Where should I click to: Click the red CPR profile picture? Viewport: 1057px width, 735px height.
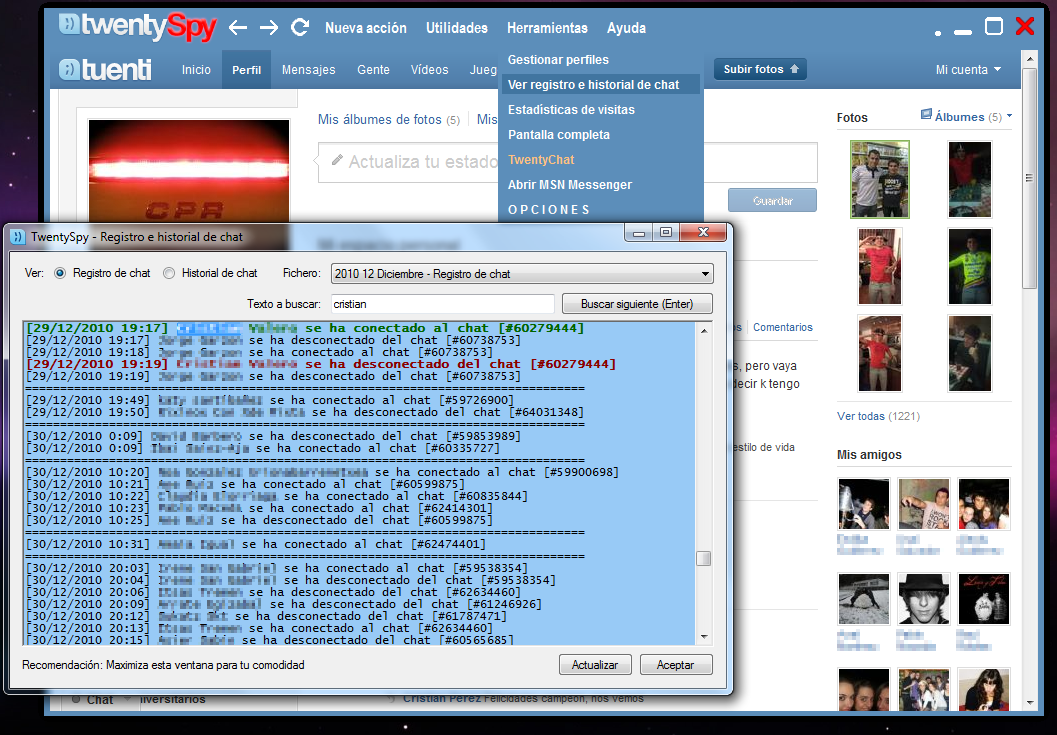(x=189, y=171)
